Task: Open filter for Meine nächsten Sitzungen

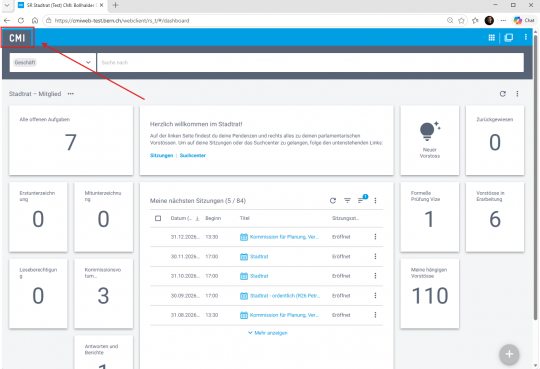Action: [x=347, y=201]
